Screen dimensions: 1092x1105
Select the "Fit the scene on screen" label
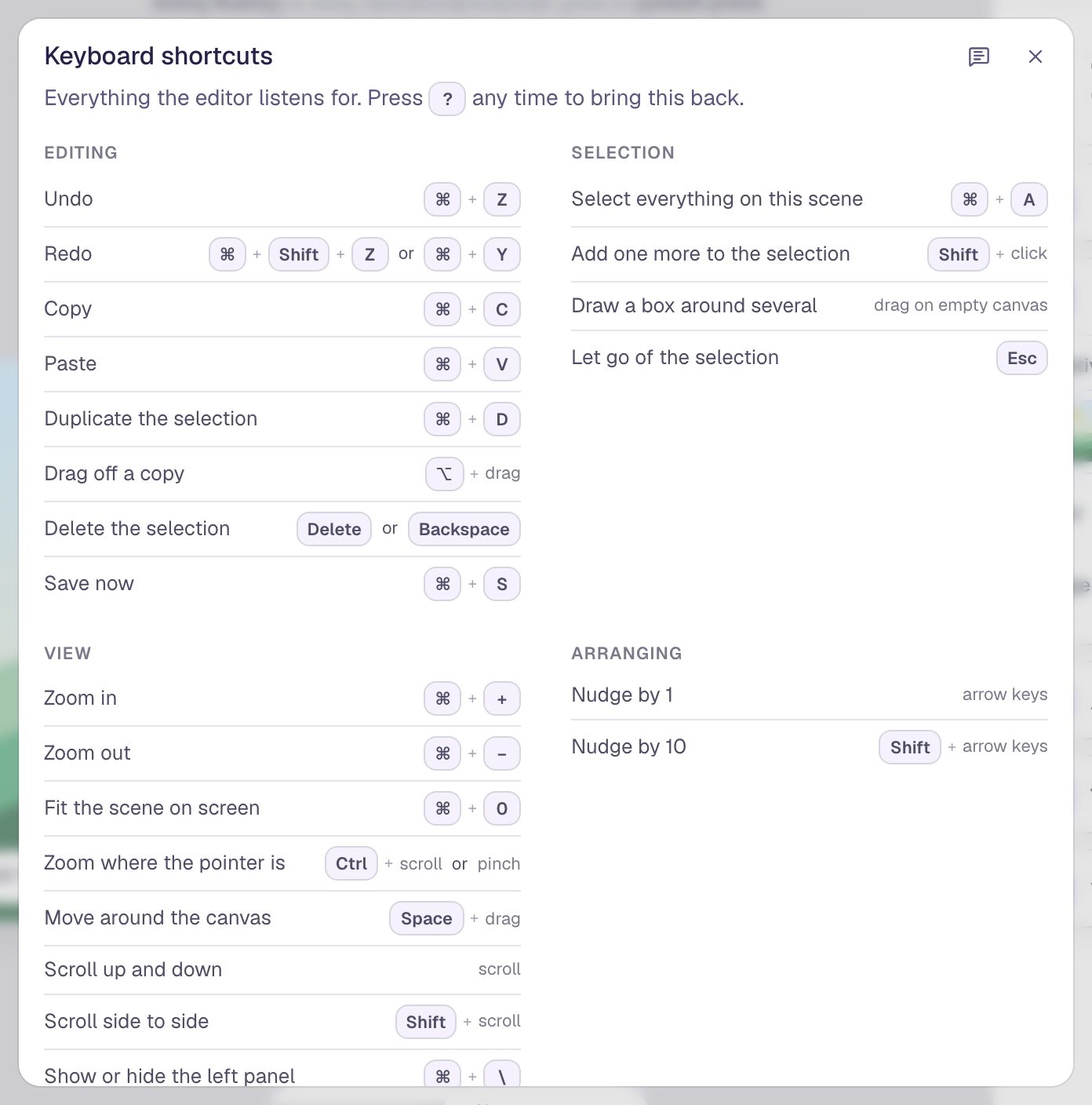tap(152, 808)
